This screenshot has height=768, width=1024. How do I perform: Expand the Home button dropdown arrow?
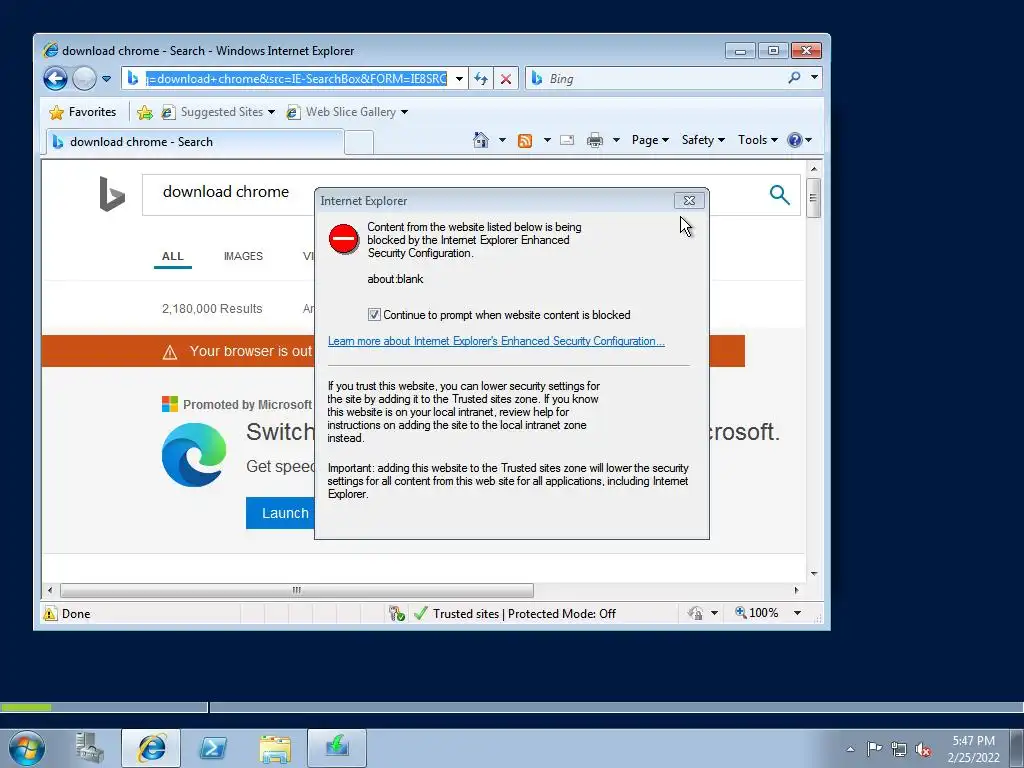(x=502, y=140)
